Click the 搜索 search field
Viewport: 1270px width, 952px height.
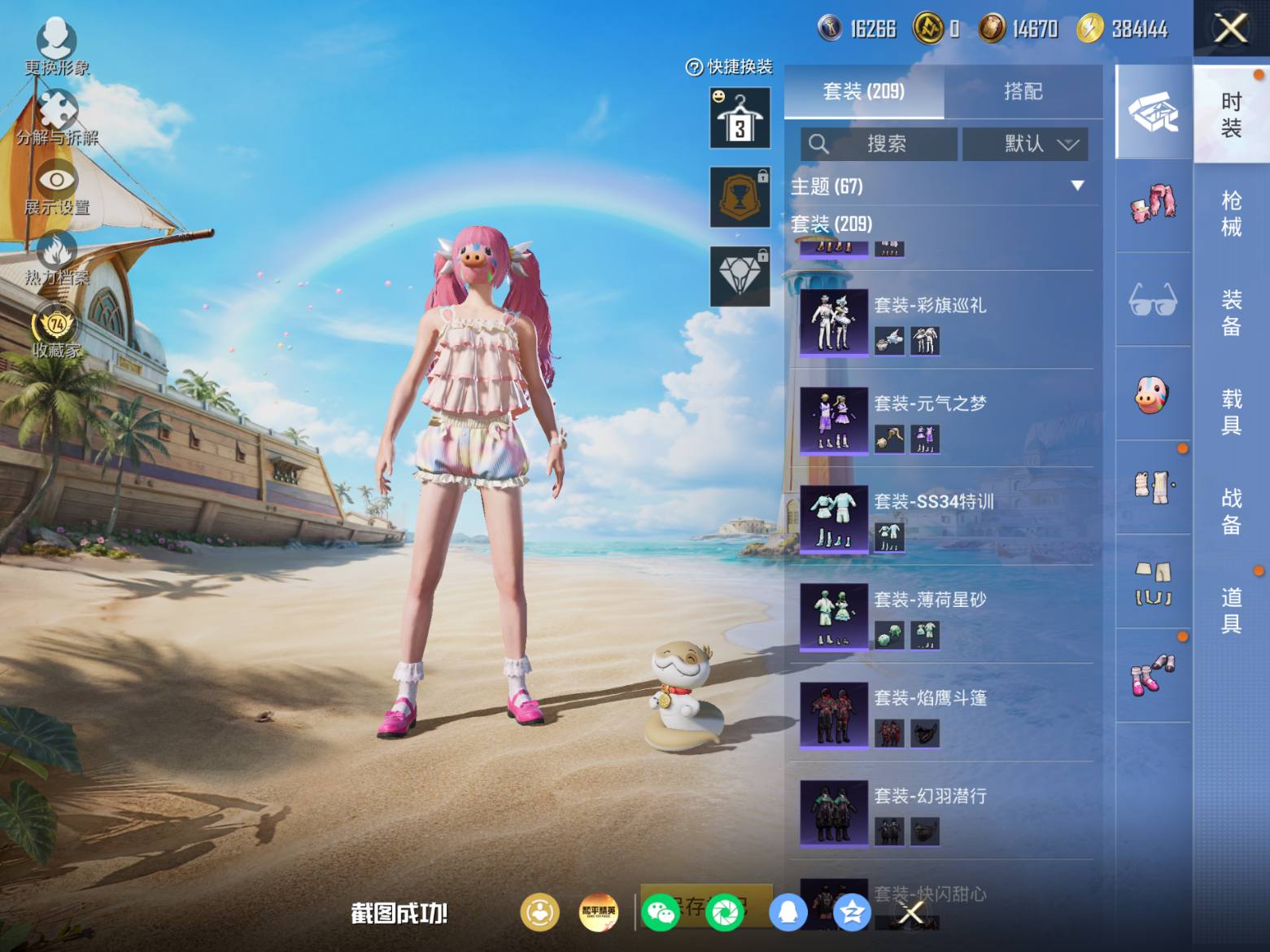tap(879, 144)
